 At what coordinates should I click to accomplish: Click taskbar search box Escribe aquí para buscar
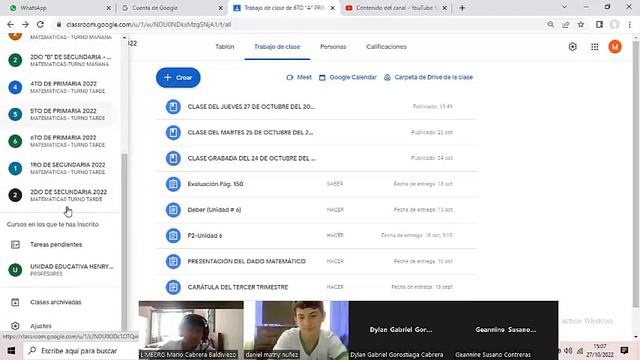80,351
